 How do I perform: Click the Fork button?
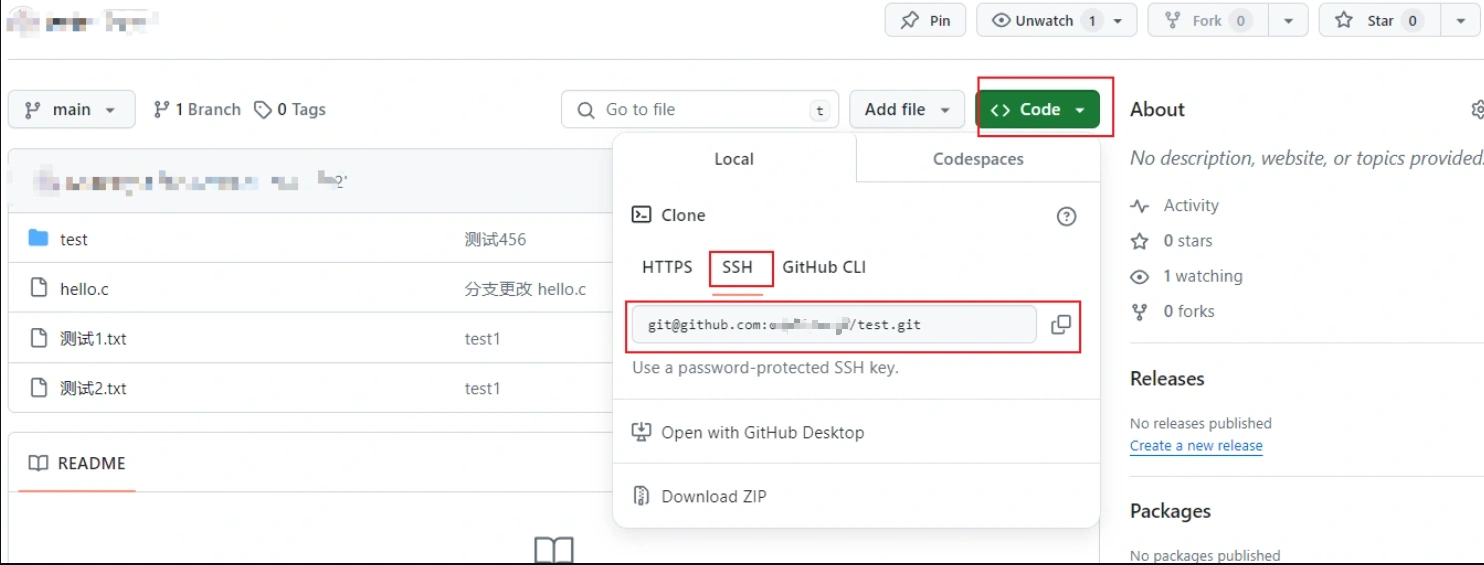(x=1207, y=20)
